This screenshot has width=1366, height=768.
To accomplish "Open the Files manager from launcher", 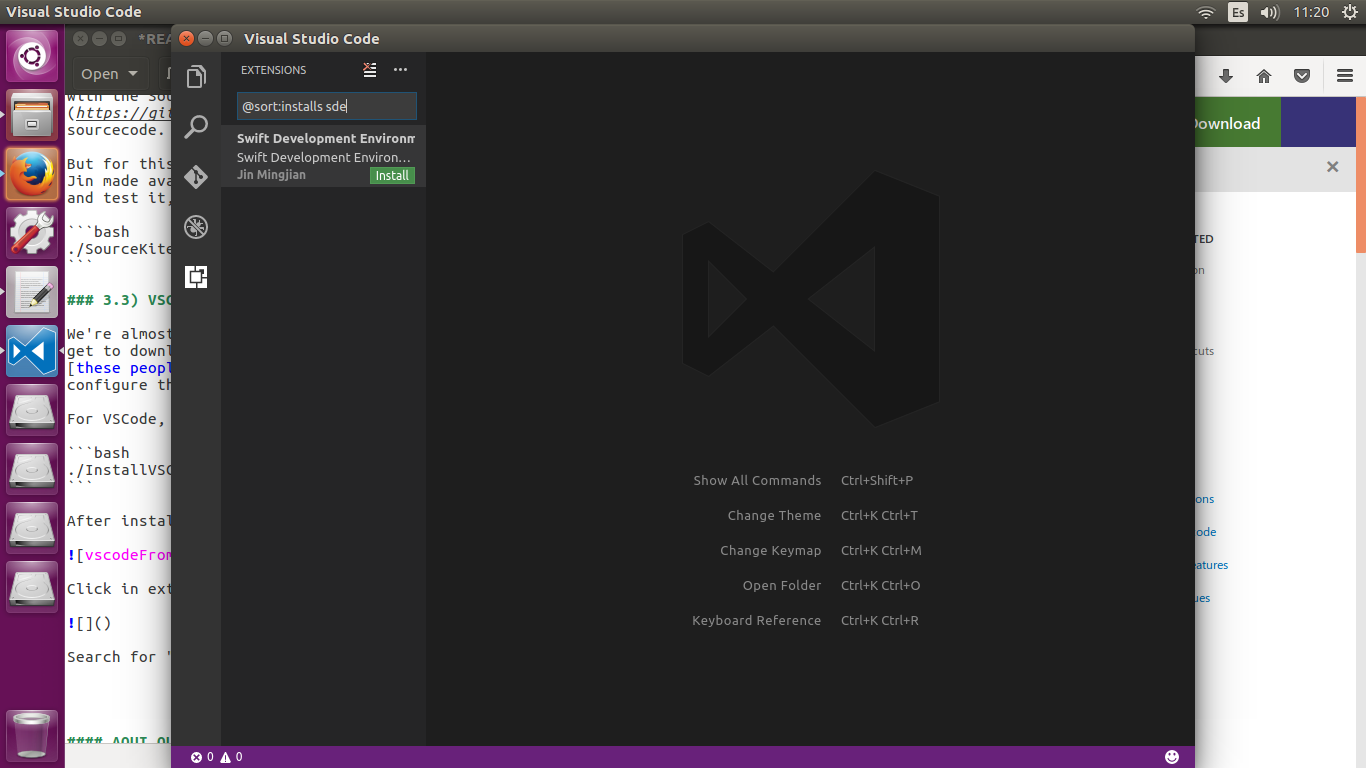I will tap(33, 115).
